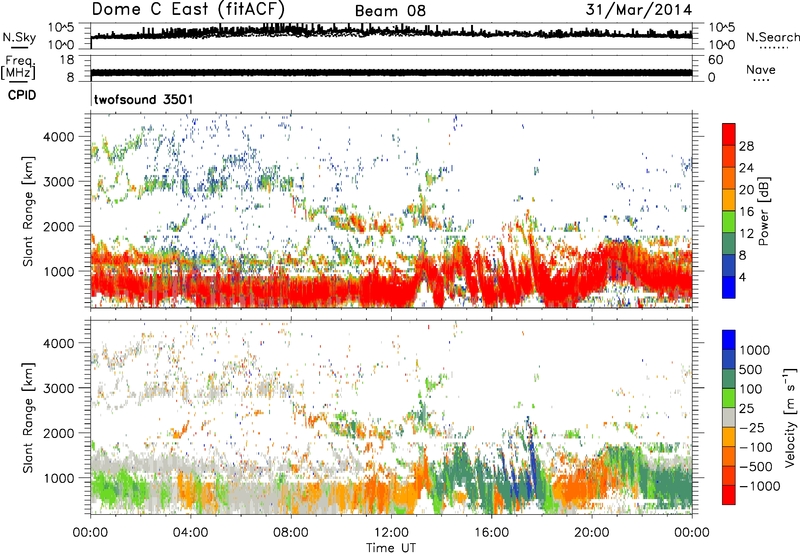Select the gray segment of Velocity colorbar
The image size is (800, 554).
tap(729, 418)
